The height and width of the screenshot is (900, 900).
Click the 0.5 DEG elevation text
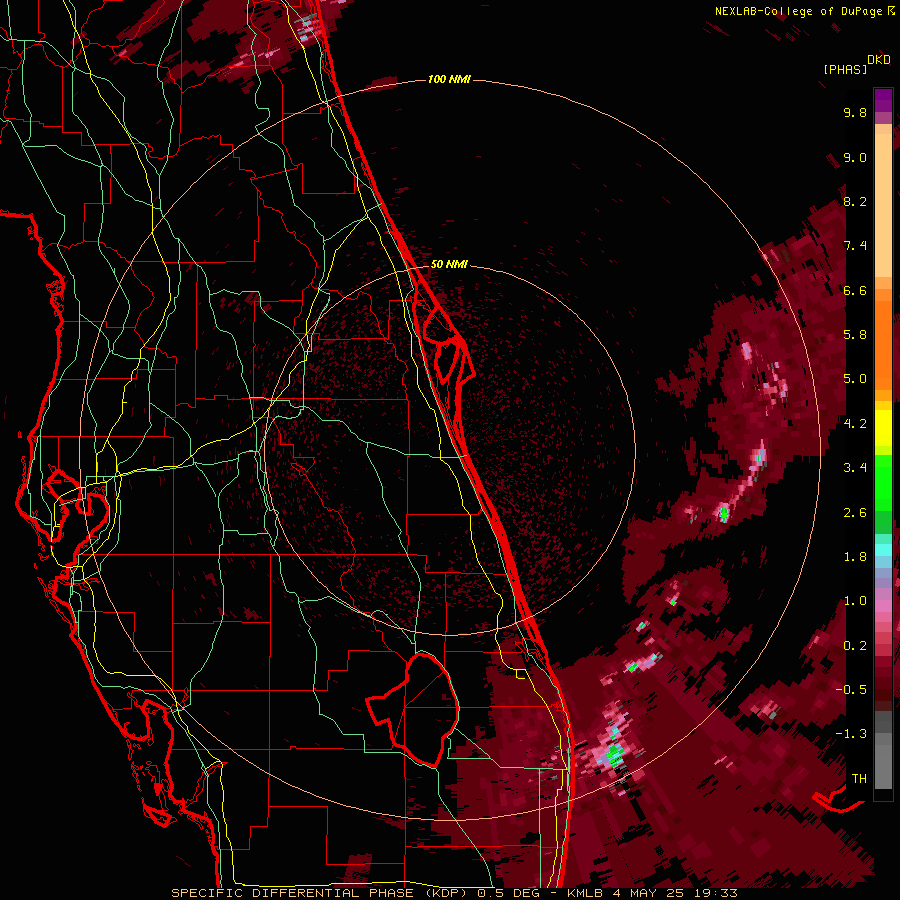(x=511, y=893)
